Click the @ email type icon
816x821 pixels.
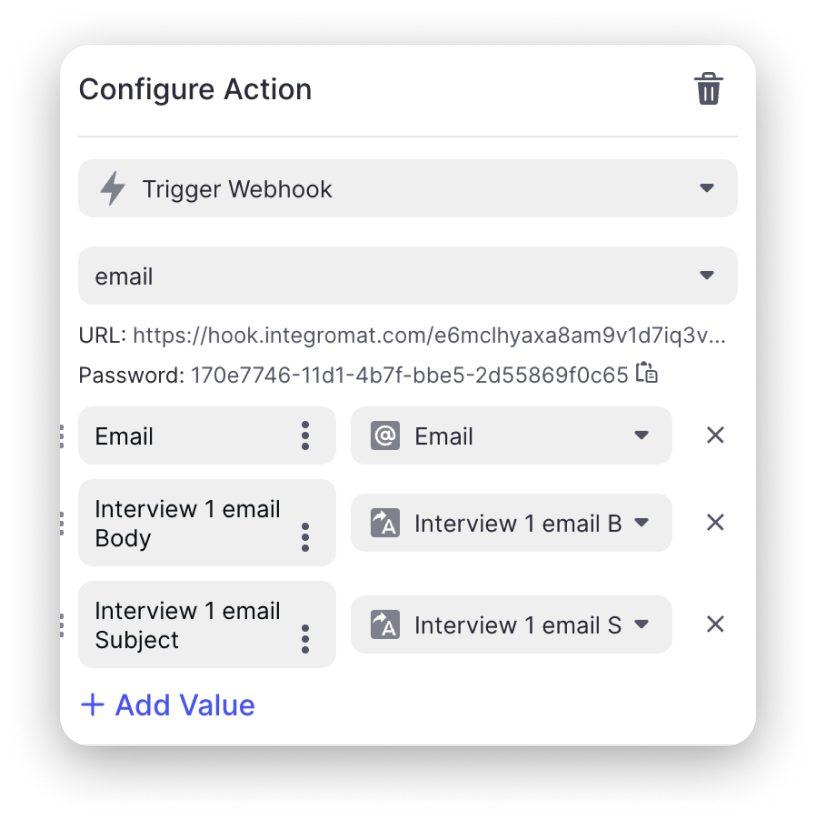[x=383, y=435]
